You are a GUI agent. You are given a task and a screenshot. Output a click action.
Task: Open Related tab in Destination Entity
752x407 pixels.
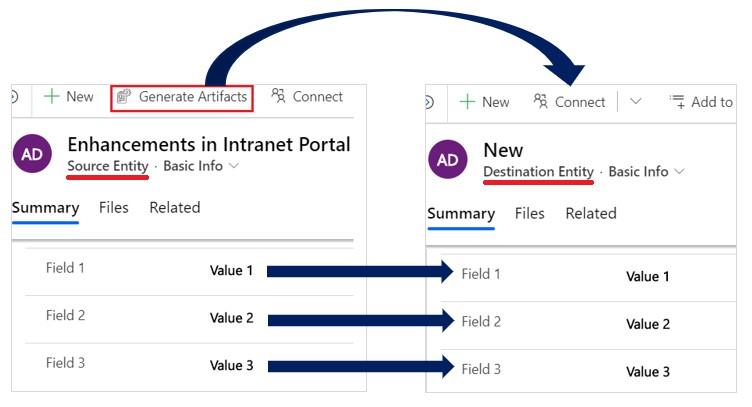[x=591, y=213]
